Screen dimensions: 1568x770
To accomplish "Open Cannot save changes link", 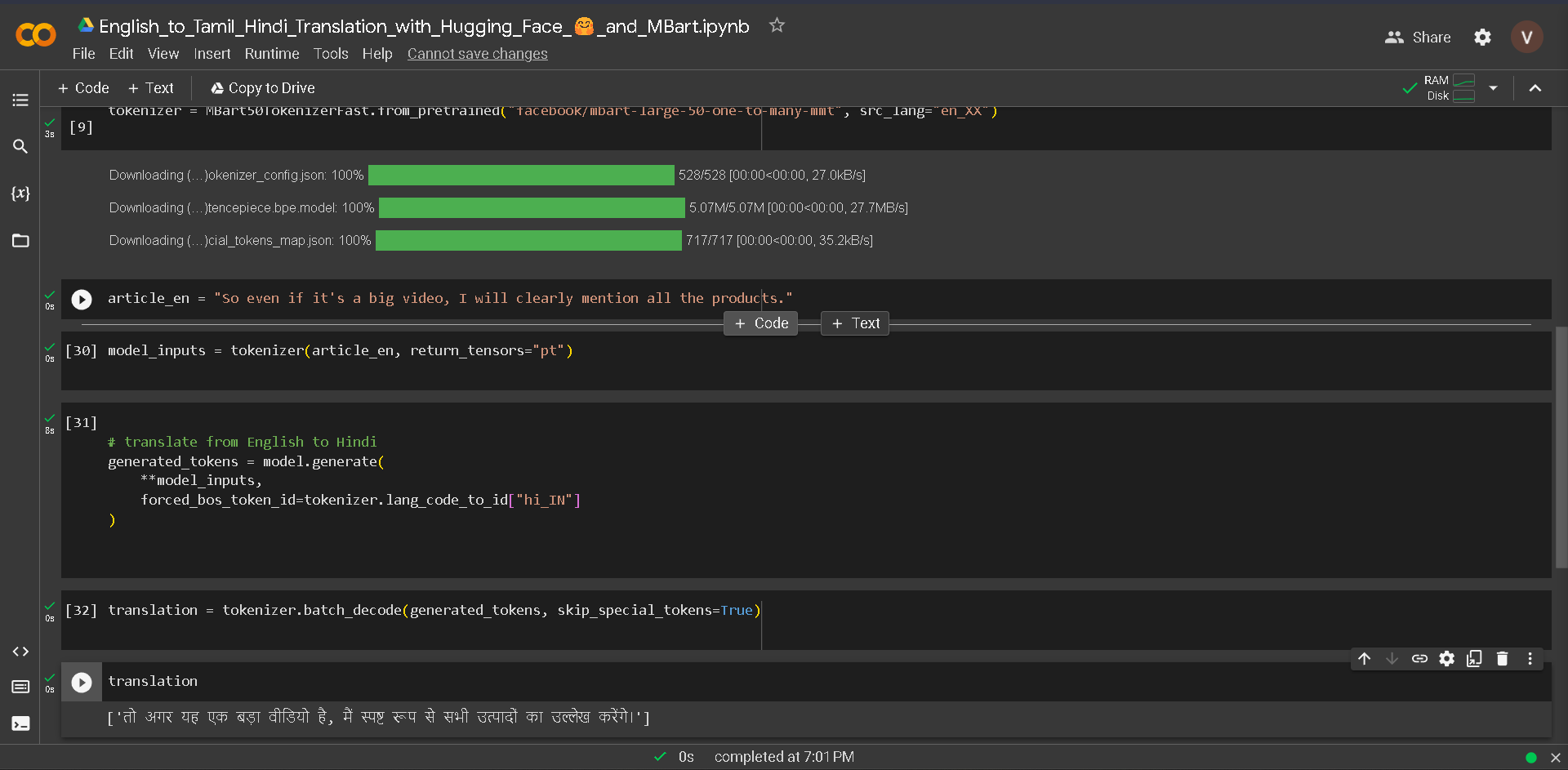I will 477,54.
